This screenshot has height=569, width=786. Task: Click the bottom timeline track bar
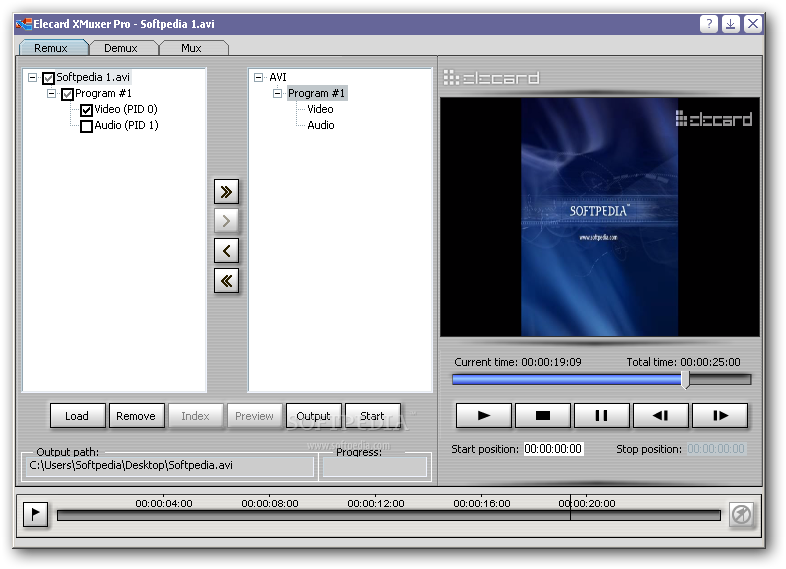[x=388, y=515]
